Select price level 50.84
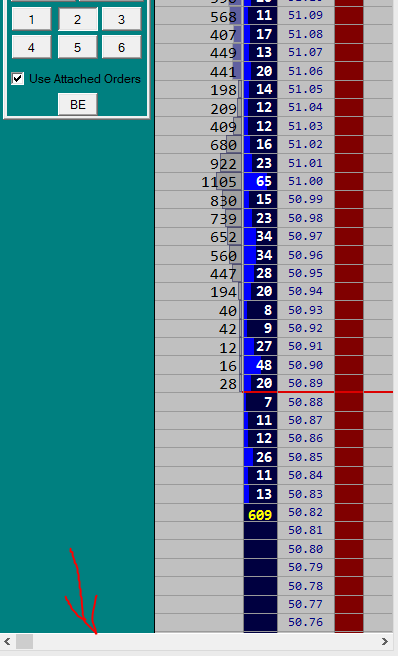398x656 pixels. (306, 475)
